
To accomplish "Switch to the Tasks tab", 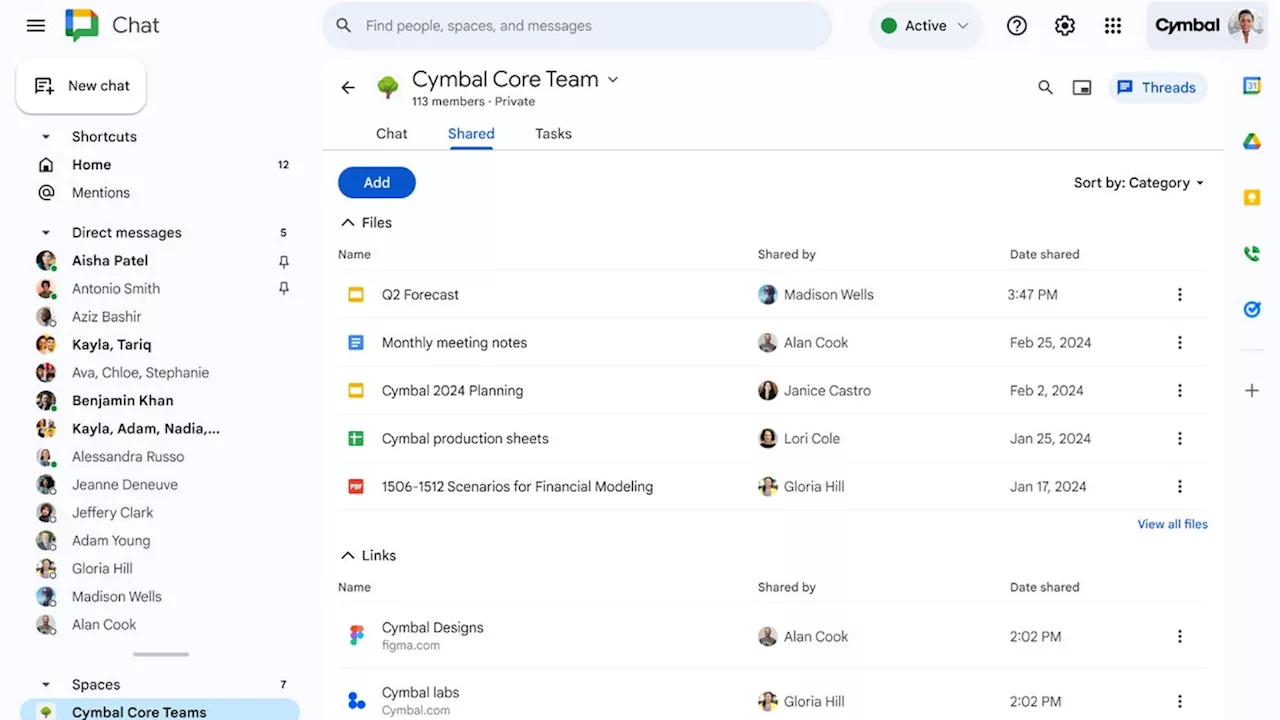I will point(553,134).
